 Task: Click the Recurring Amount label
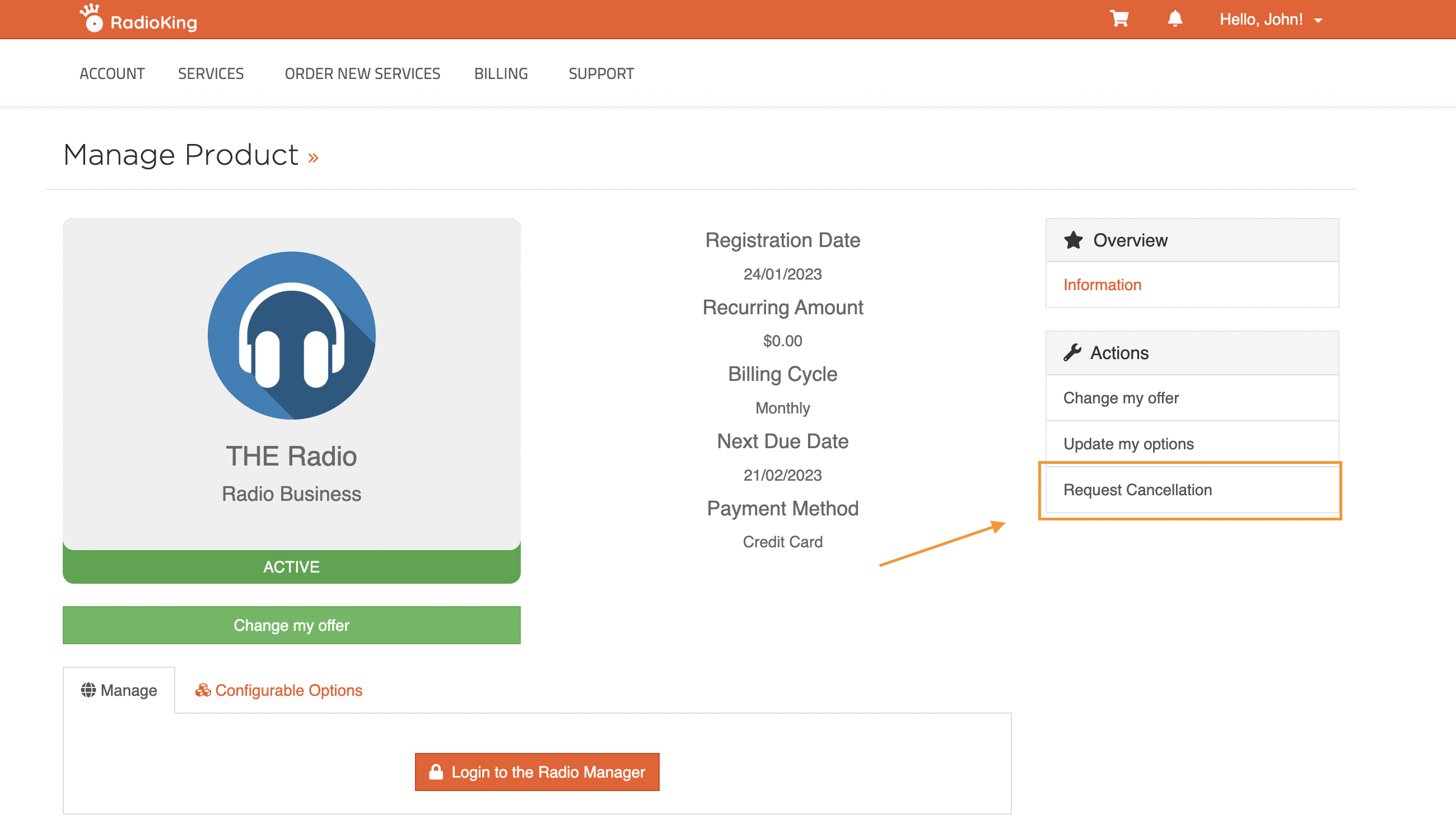coord(782,307)
